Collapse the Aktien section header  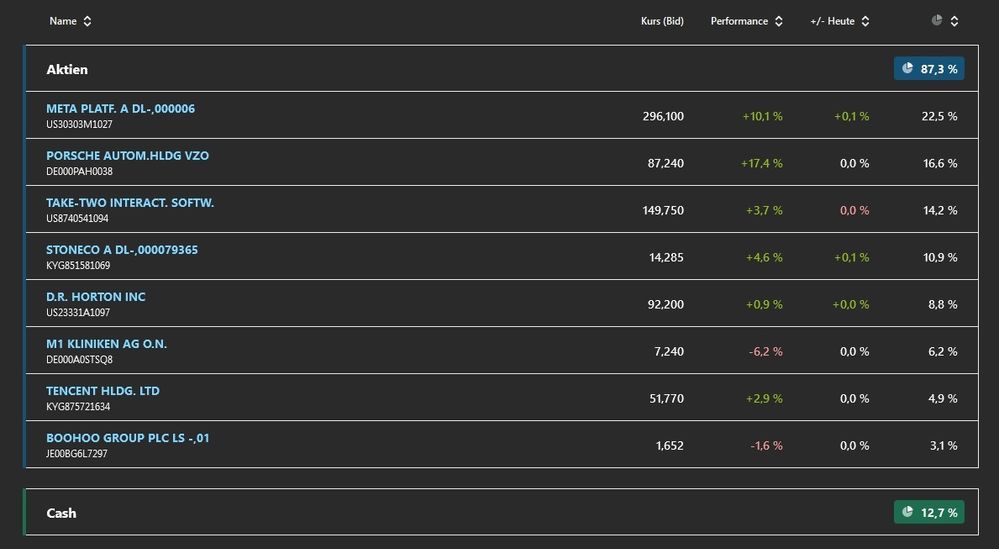click(67, 69)
